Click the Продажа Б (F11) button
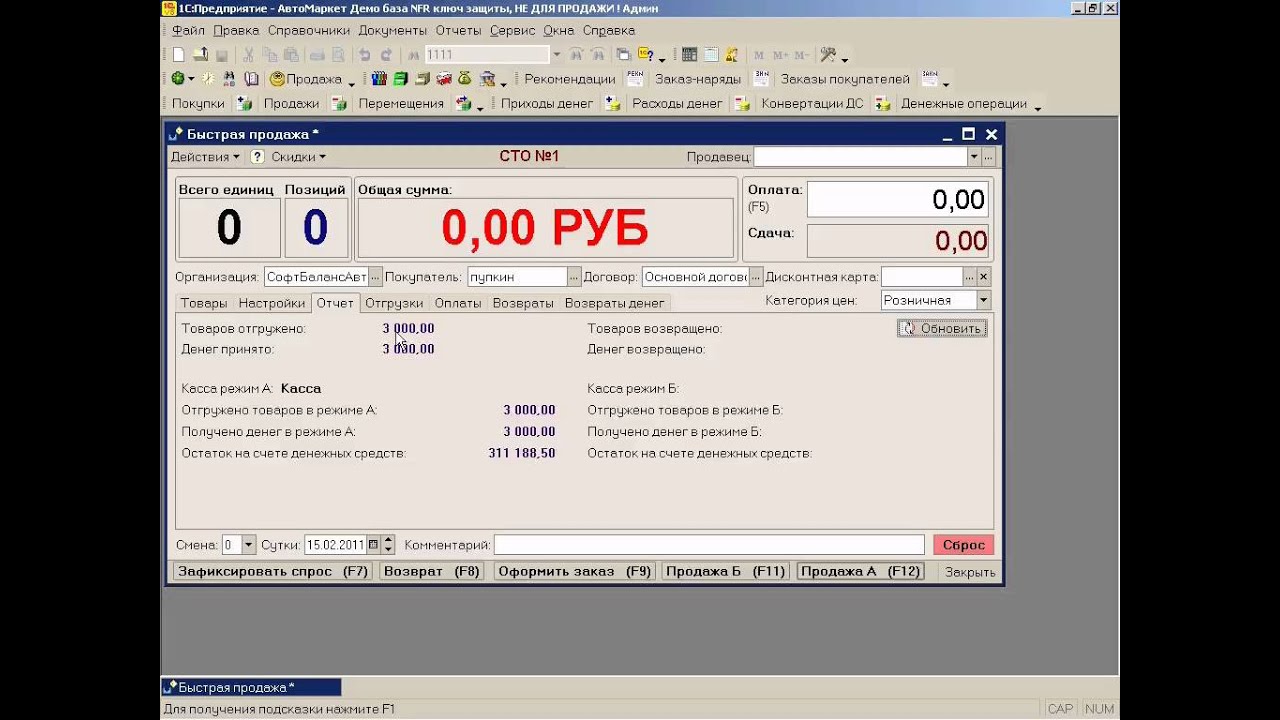 726,572
